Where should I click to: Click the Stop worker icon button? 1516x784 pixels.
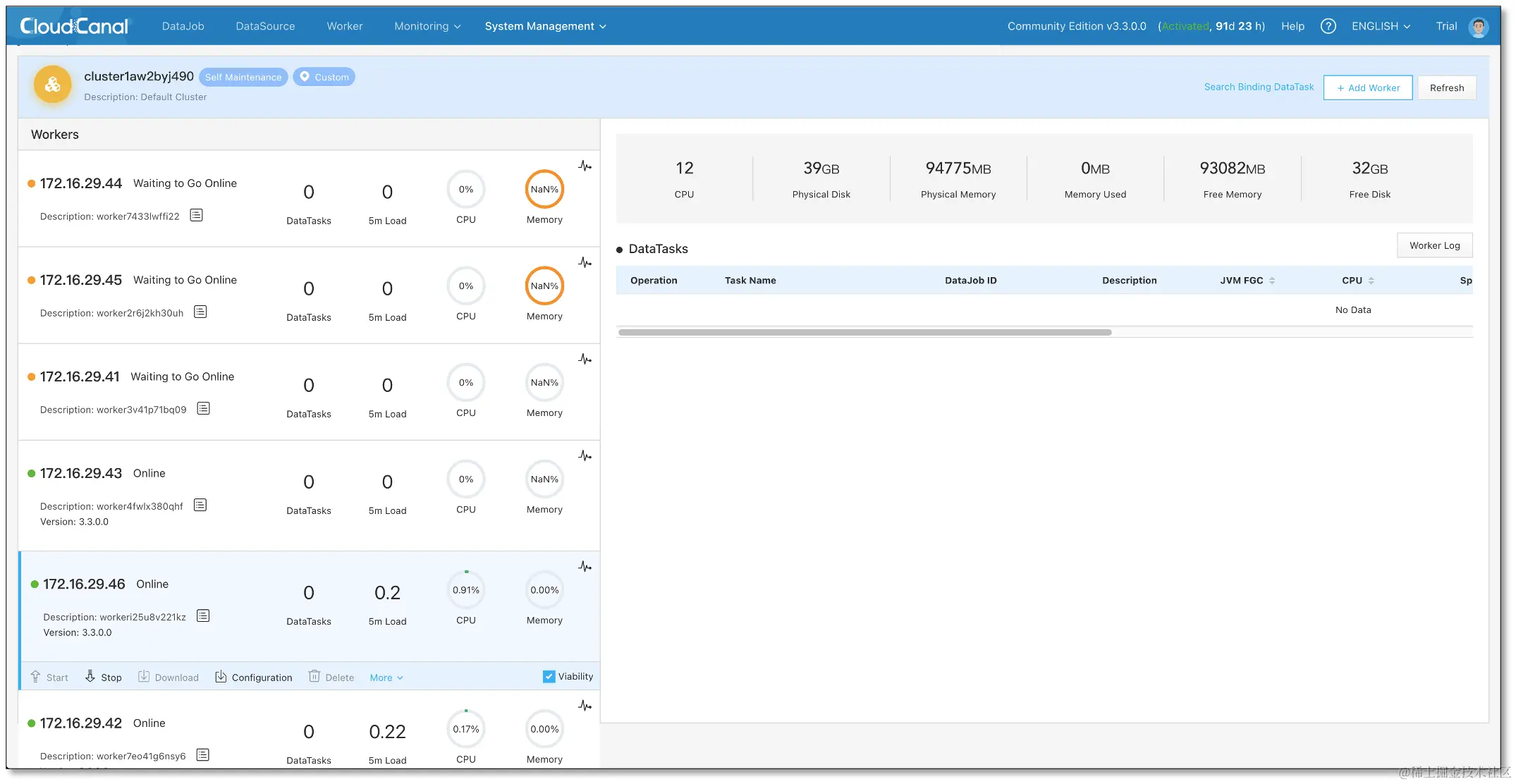[90, 677]
